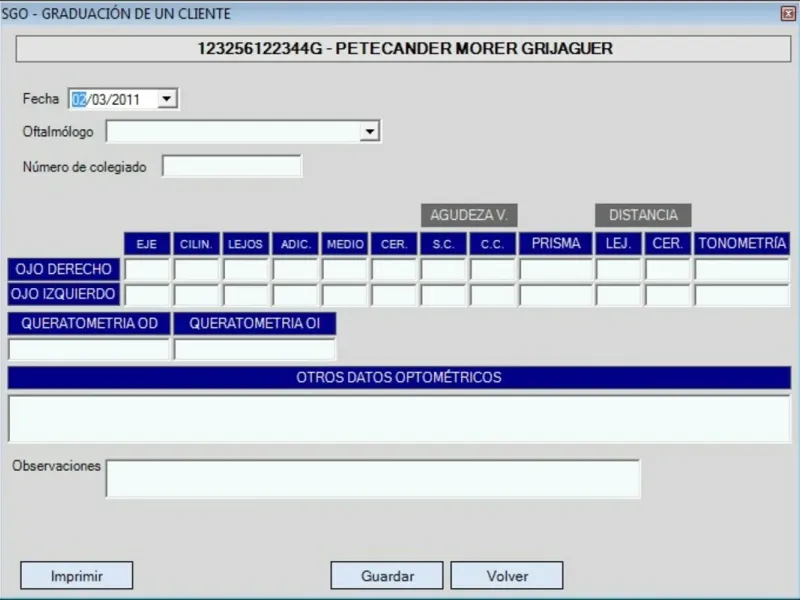Click the CILIN. column header
This screenshot has height=600, width=800.
tap(196, 244)
